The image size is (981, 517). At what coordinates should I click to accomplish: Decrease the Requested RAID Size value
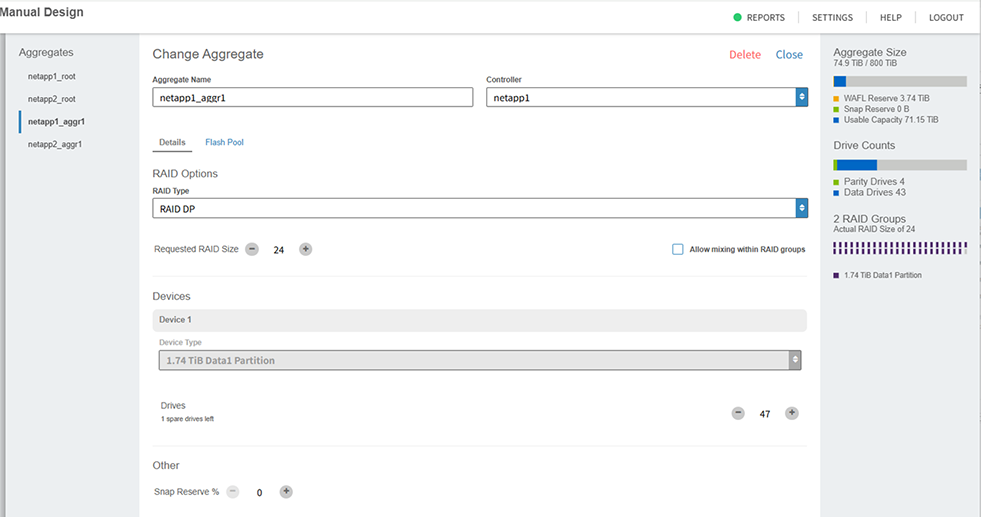[252, 249]
